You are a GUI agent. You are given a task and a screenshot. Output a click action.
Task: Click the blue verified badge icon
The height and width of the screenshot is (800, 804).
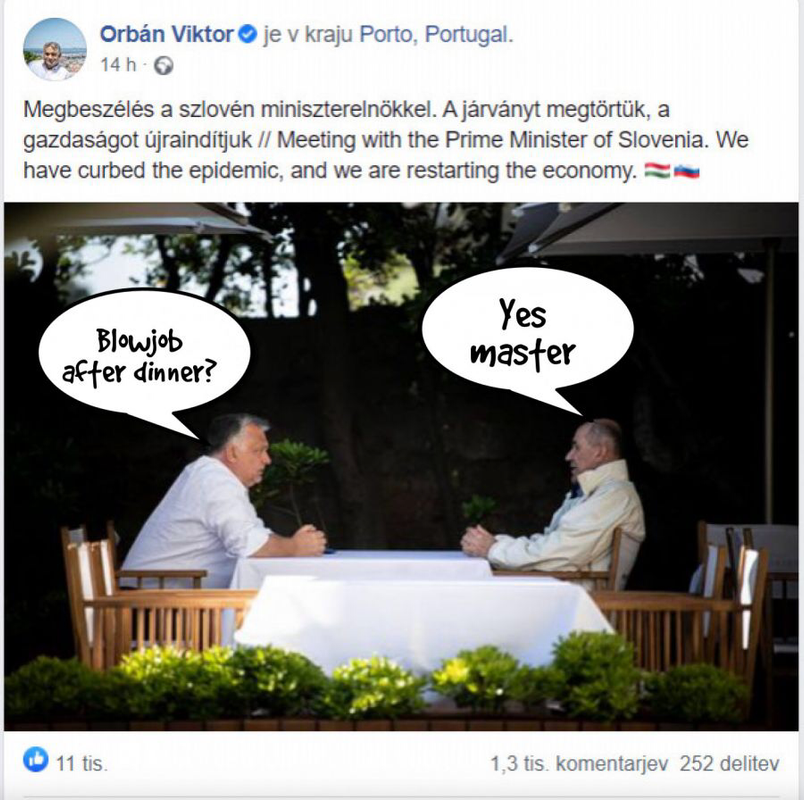coord(248,34)
